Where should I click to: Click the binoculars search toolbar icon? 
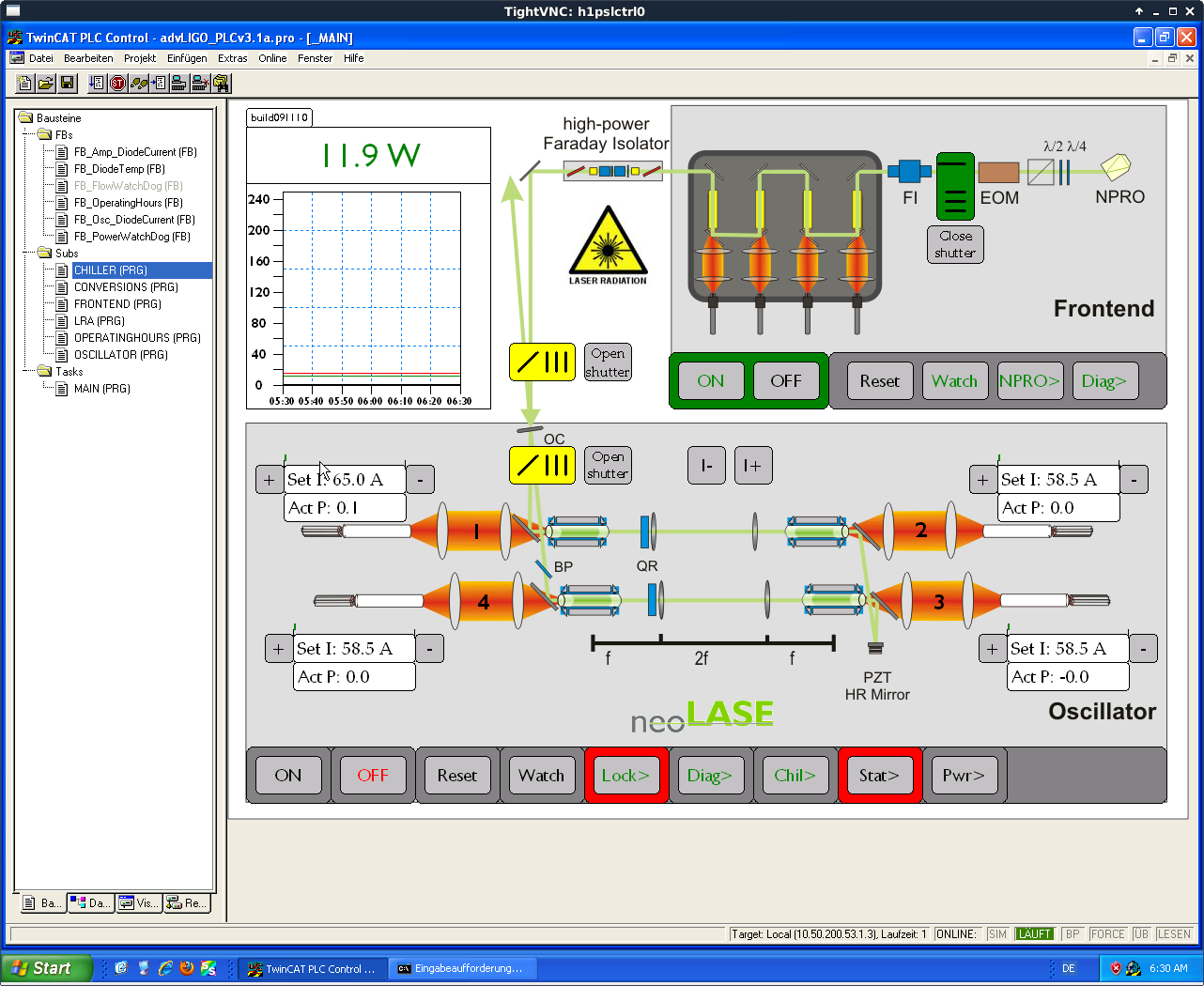[221, 84]
